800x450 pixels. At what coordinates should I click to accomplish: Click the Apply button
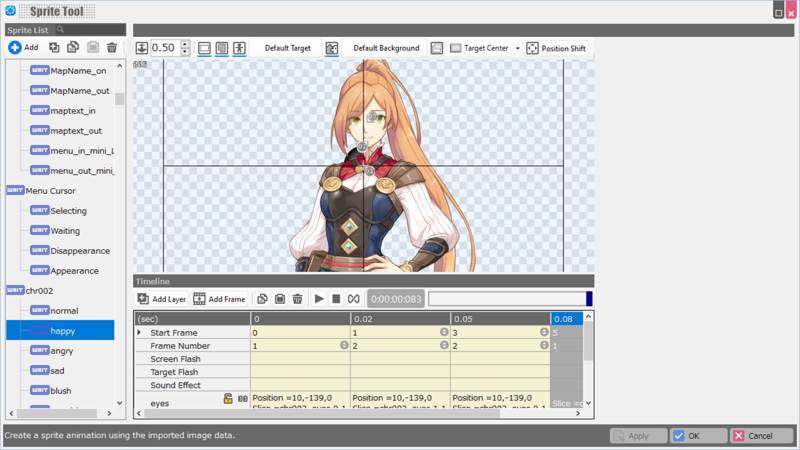(638, 436)
